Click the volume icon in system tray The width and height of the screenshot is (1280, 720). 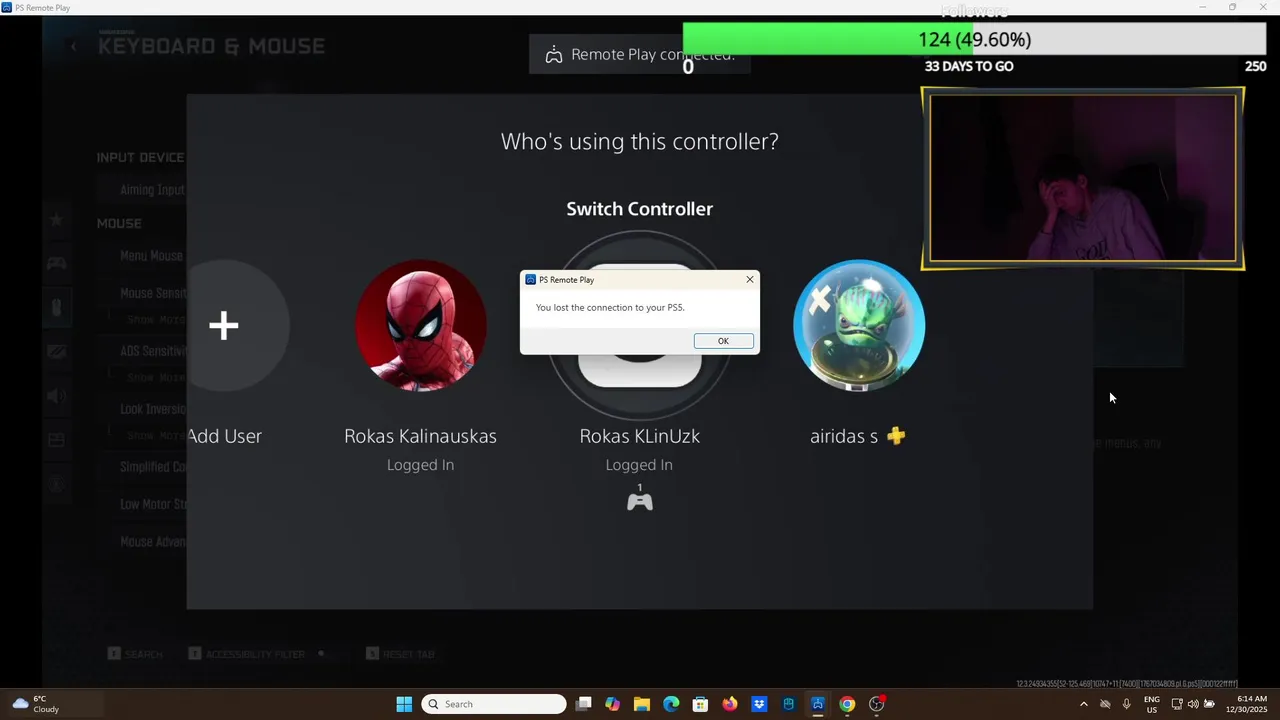[x=1192, y=704]
